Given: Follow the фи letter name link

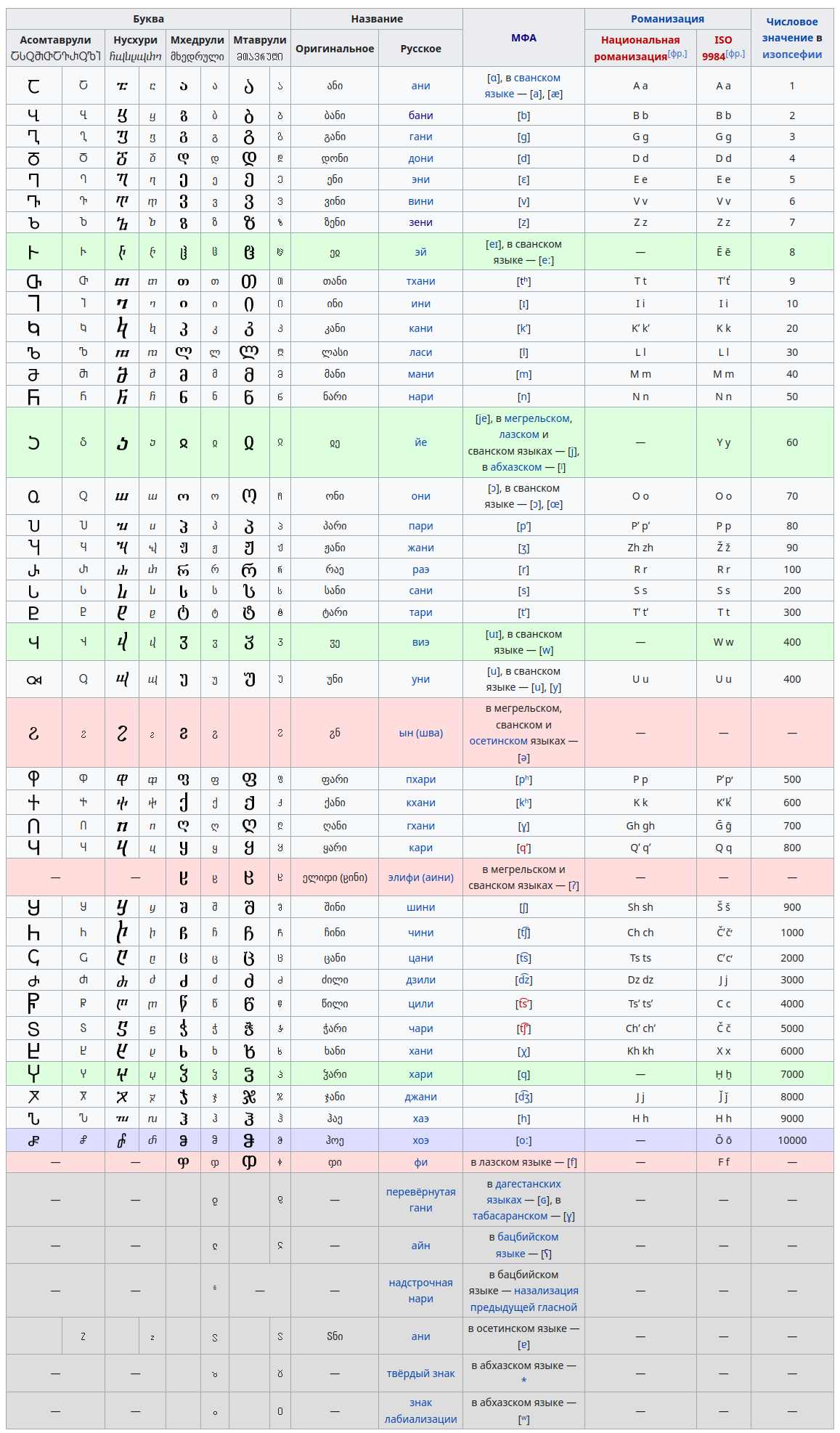Looking at the screenshot, I should coord(421,1162).
